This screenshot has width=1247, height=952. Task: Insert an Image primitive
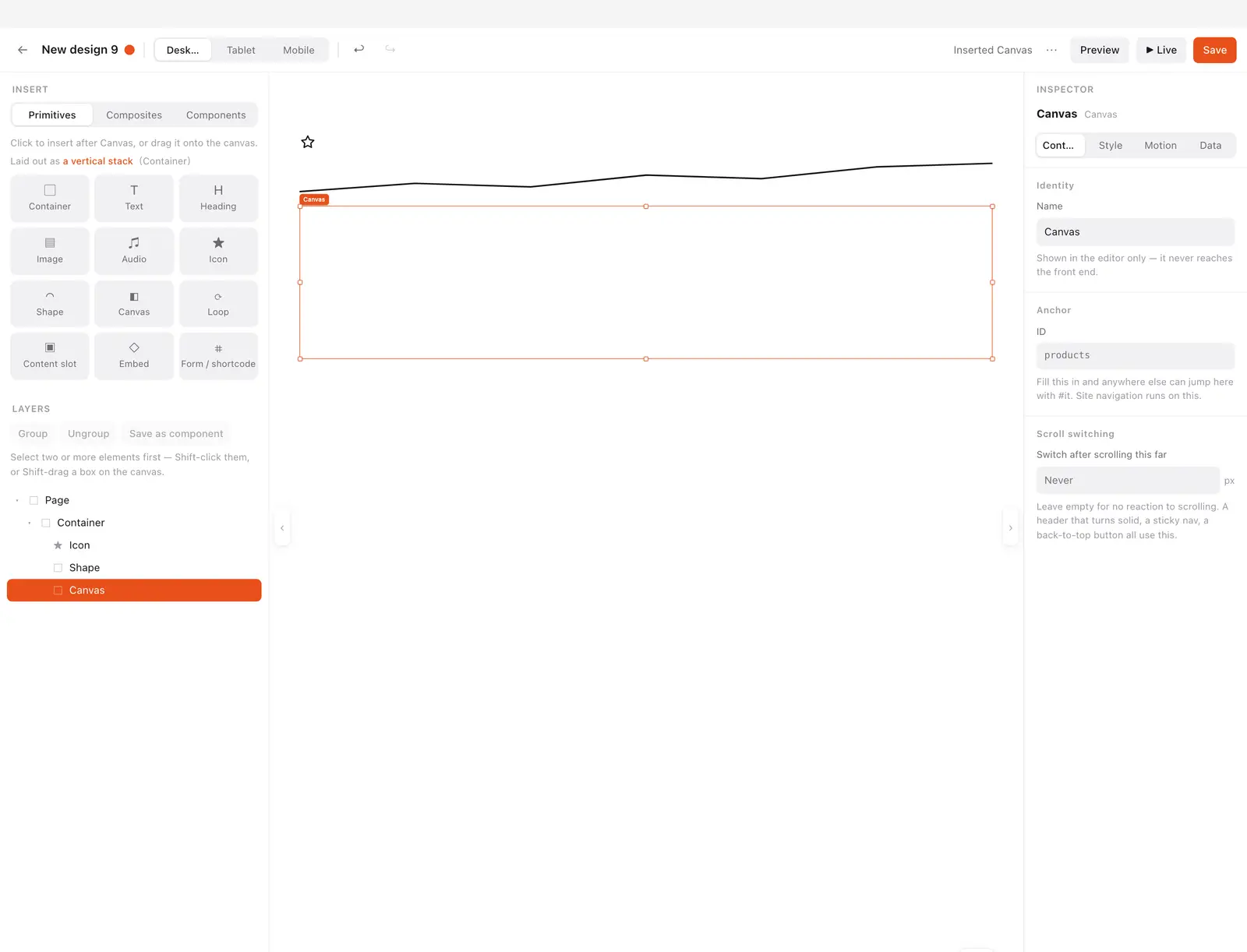pos(50,251)
